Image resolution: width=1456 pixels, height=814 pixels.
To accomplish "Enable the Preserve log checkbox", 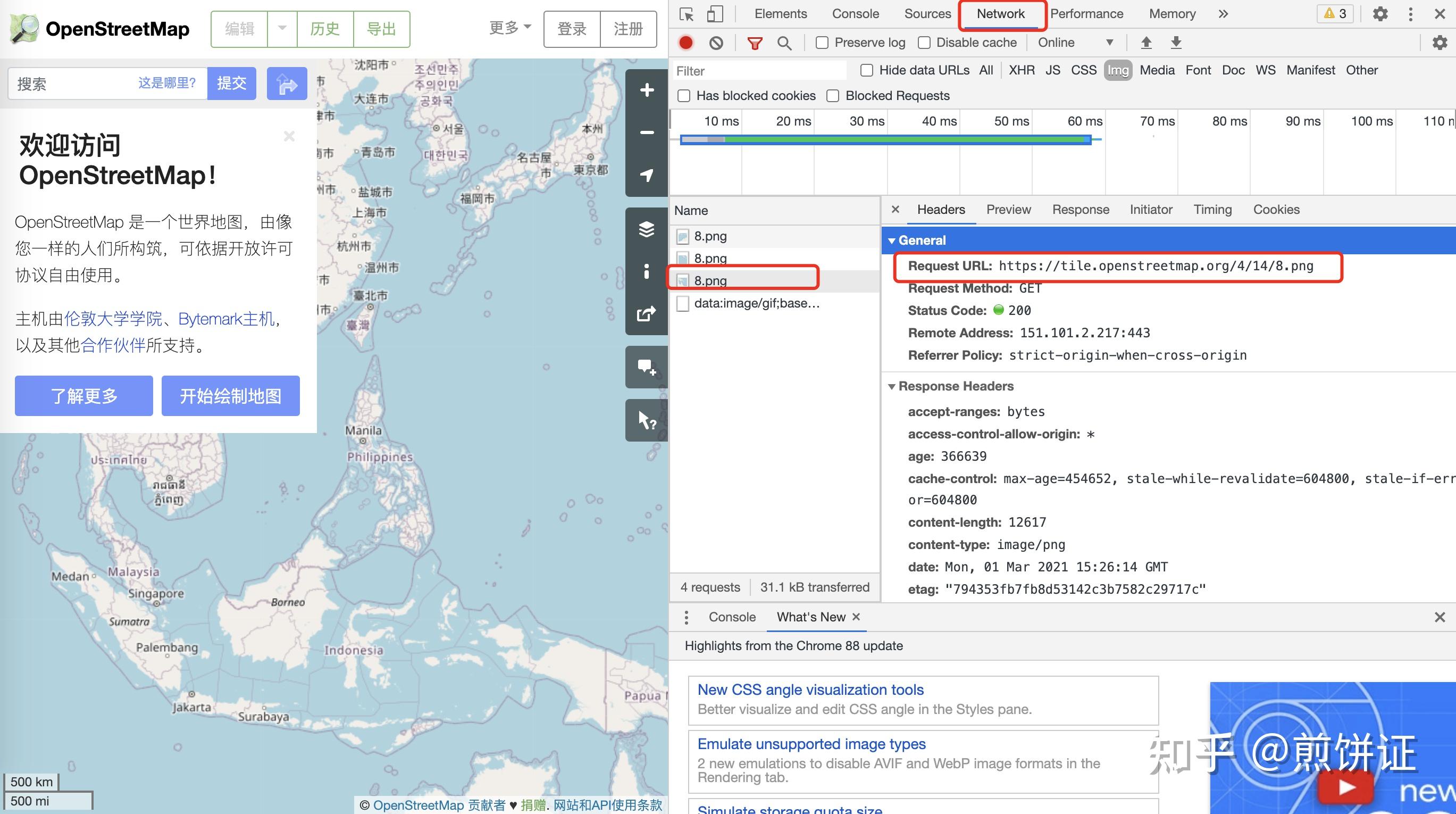I will coord(823,43).
